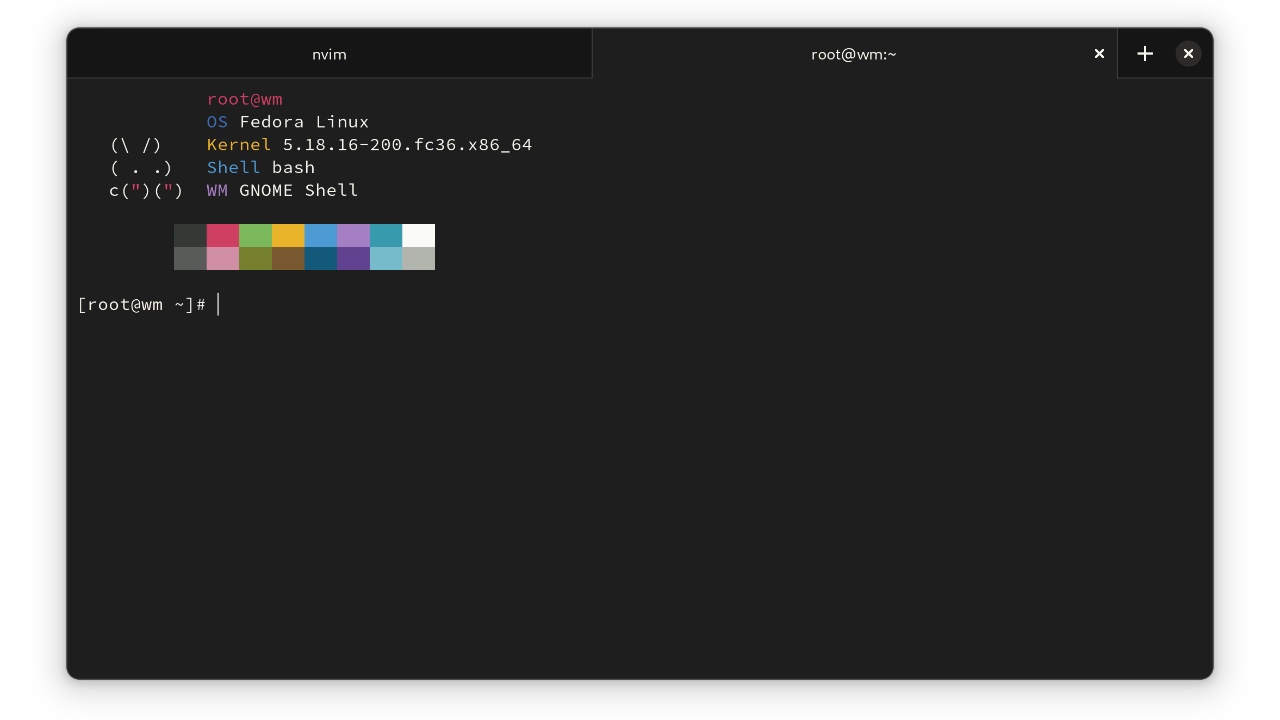Click the dark purple color block
1280x720 pixels.
353,258
